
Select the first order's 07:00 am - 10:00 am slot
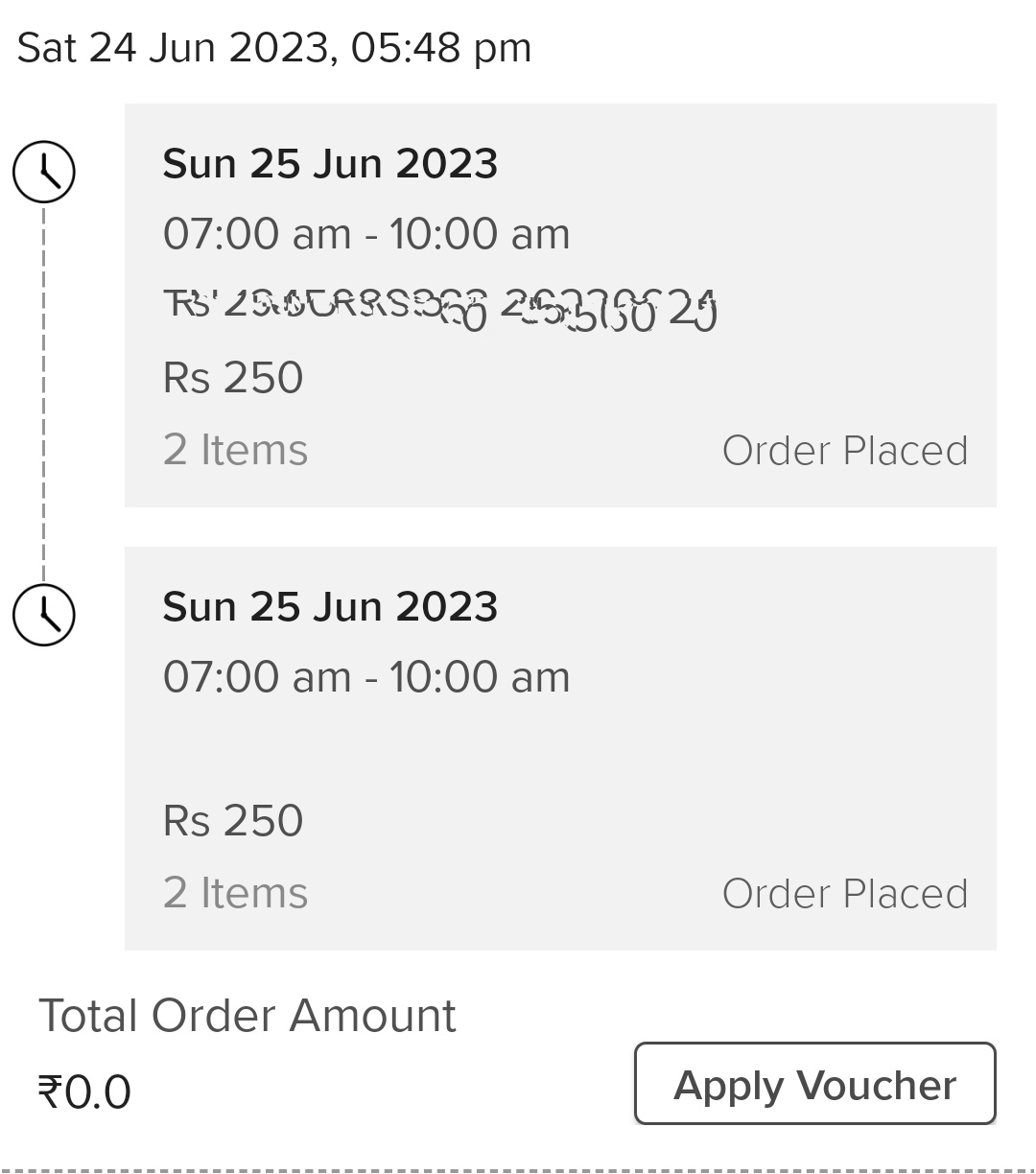[x=366, y=234]
